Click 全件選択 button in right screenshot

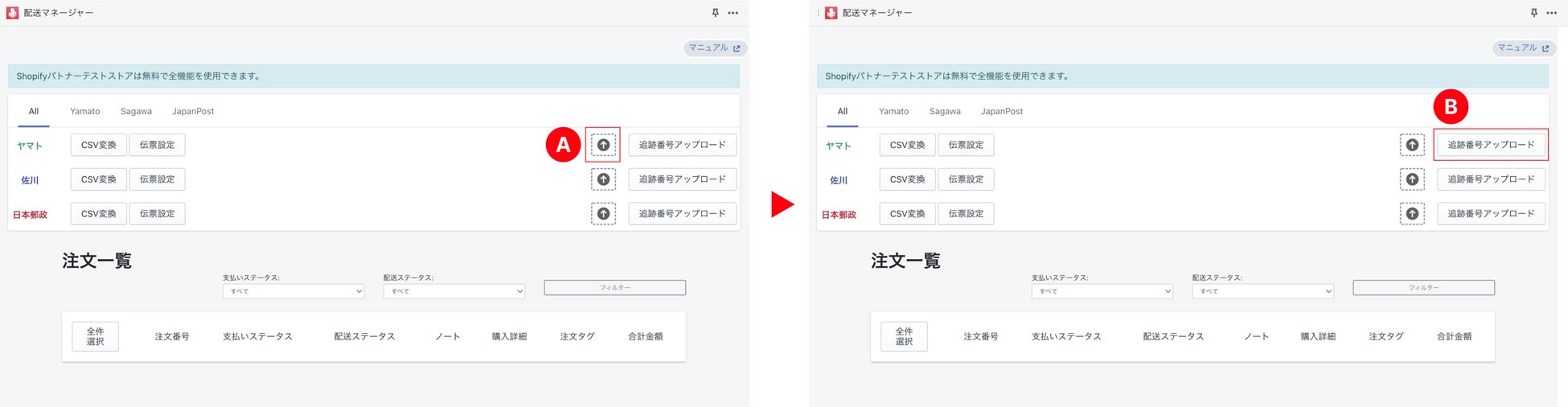905,336
